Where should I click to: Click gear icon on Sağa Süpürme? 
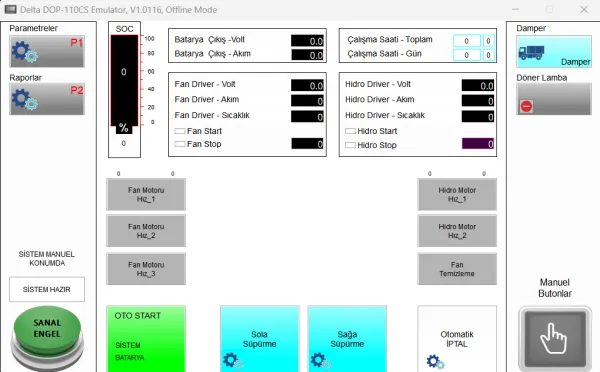click(x=320, y=361)
